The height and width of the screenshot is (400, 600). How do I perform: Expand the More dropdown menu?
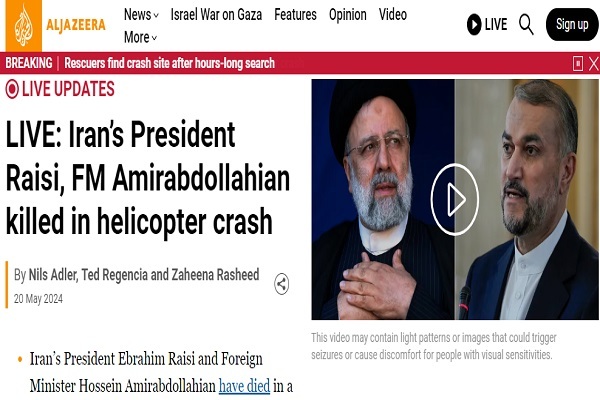pyautogui.click(x=140, y=38)
